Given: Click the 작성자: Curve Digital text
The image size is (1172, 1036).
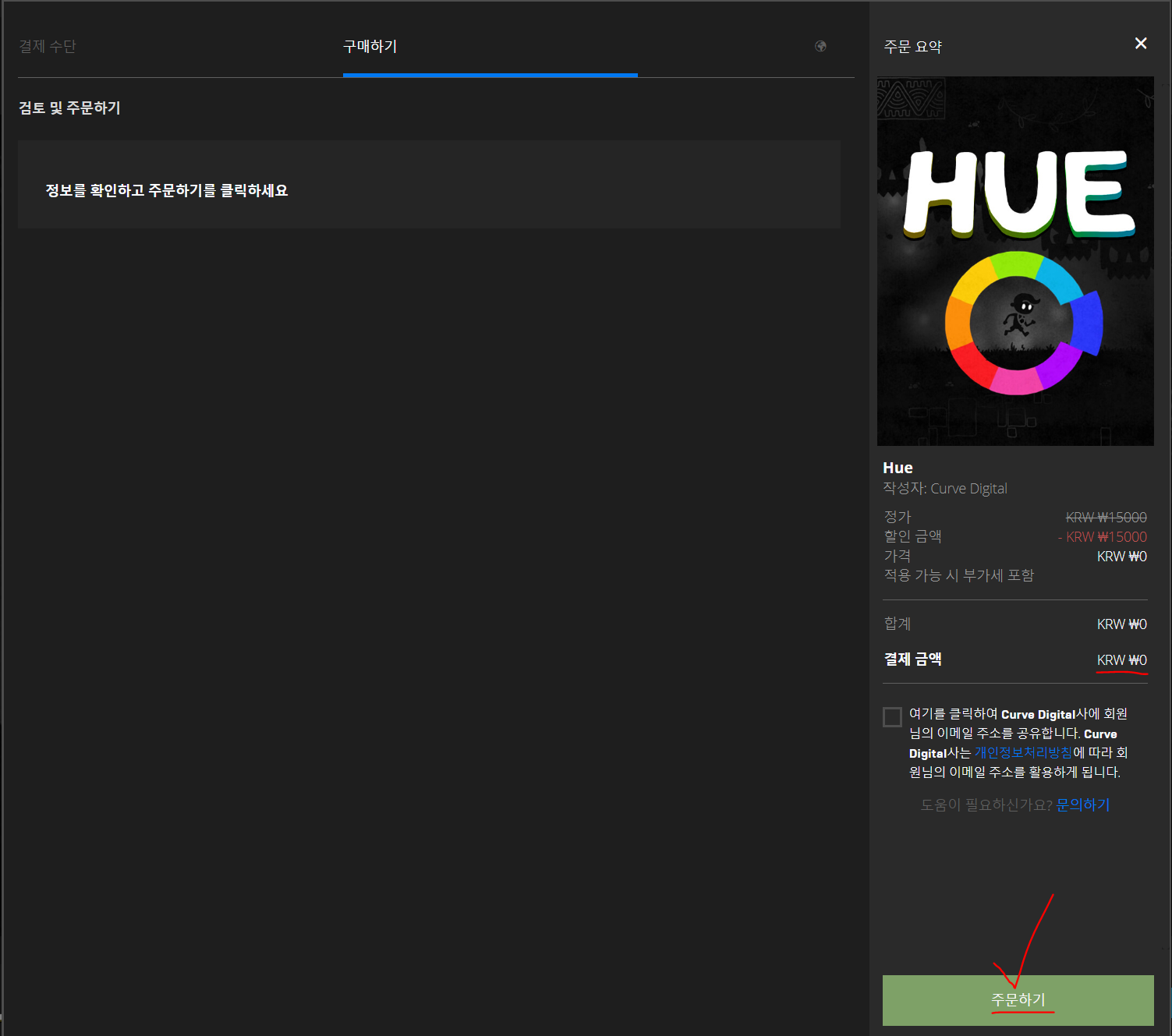Looking at the screenshot, I should point(945,489).
